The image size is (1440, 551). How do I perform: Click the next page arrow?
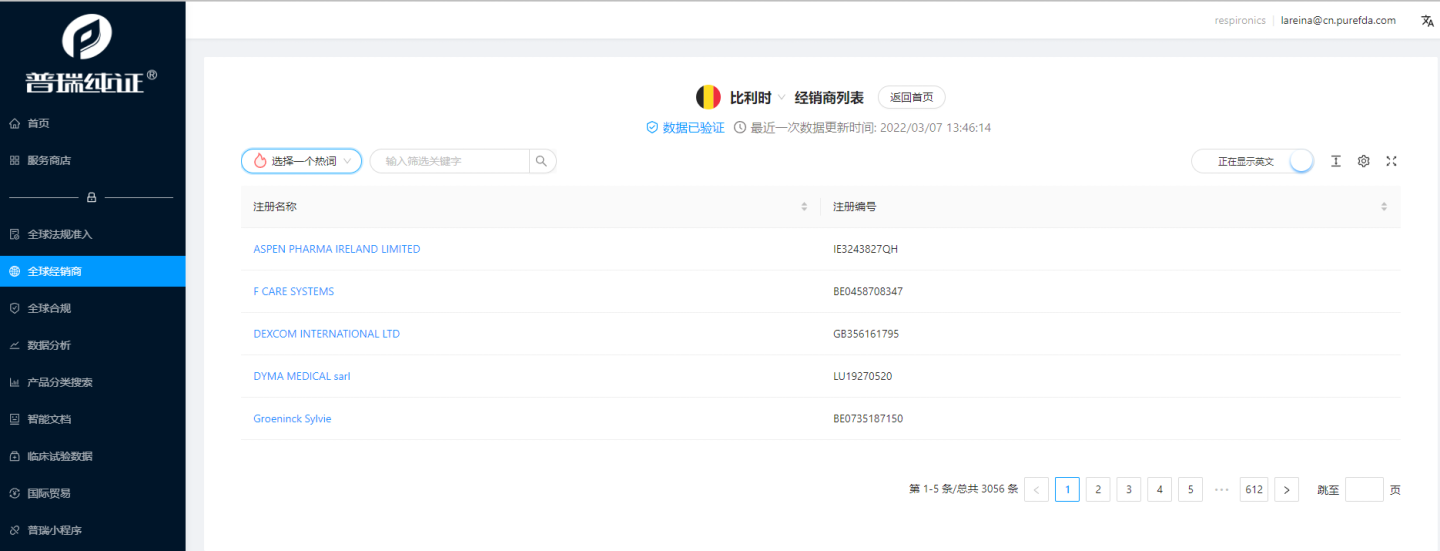tap(1287, 489)
